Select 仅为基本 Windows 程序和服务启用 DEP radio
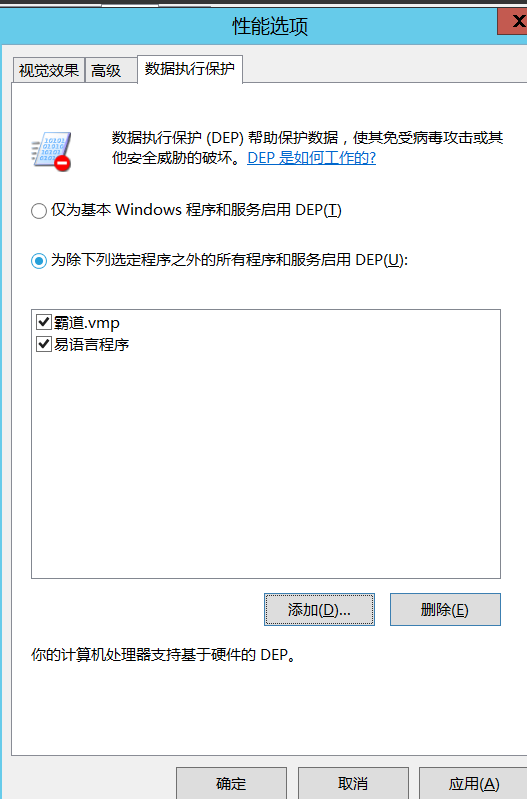This screenshot has width=527, height=799. (x=39, y=210)
